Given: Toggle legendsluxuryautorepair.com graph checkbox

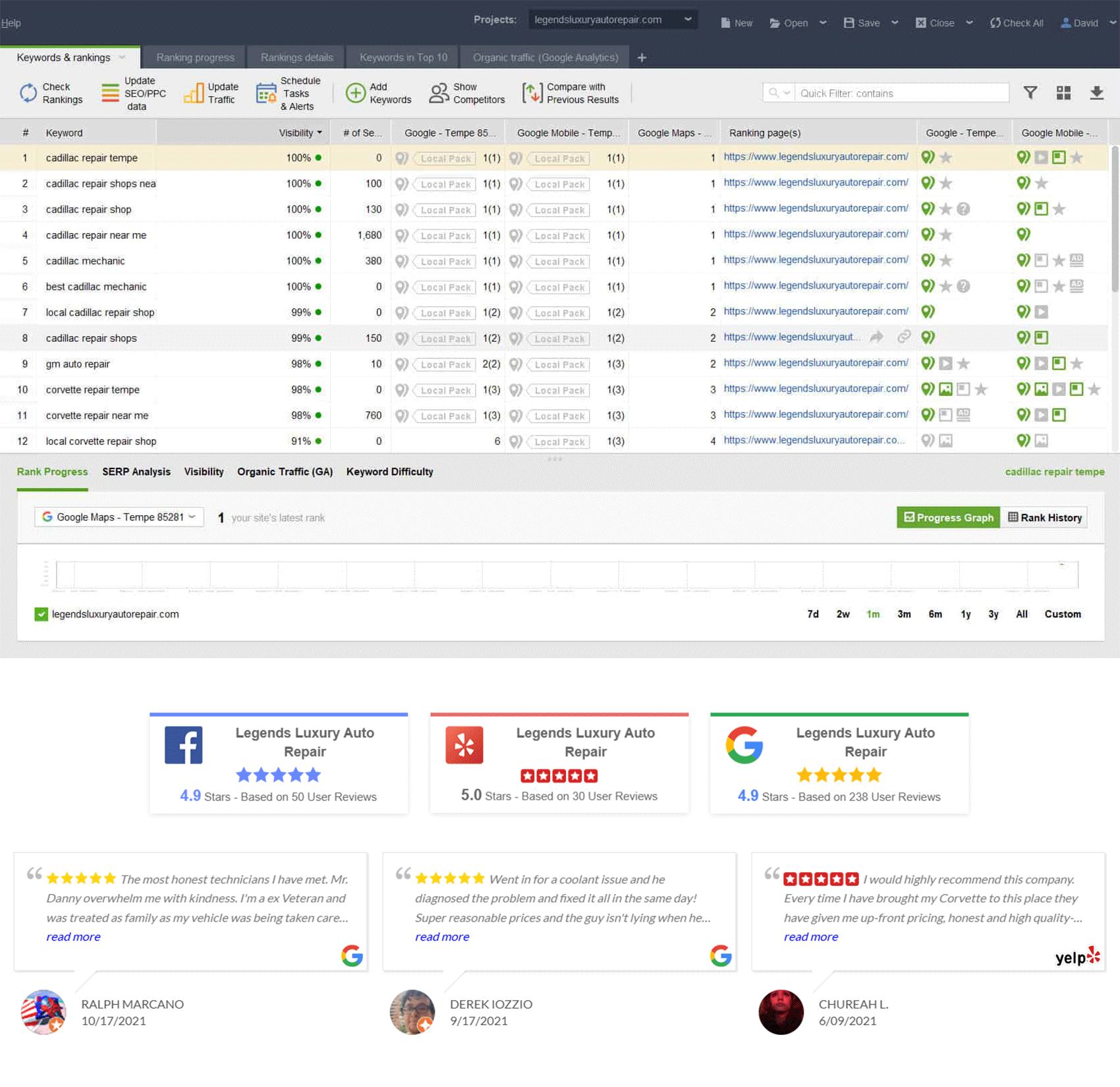Looking at the screenshot, I should [41, 614].
